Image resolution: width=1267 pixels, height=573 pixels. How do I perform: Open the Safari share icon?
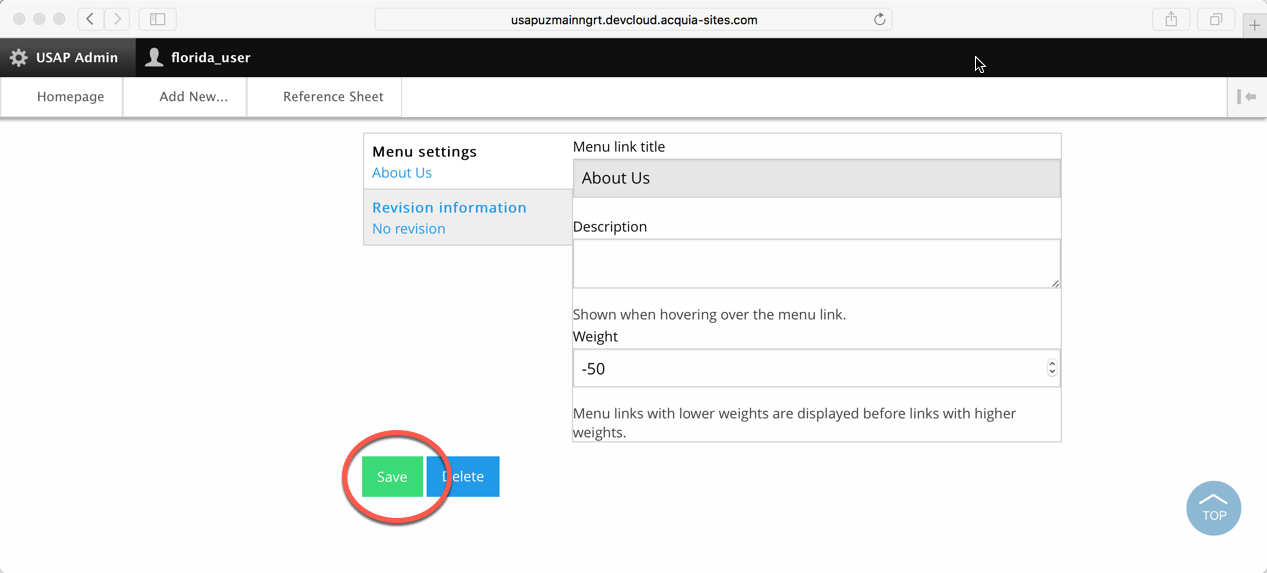click(1171, 19)
